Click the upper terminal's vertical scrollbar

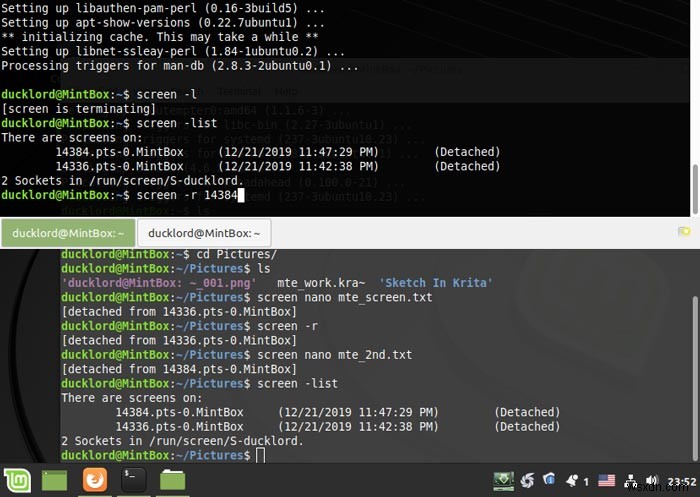695,189
